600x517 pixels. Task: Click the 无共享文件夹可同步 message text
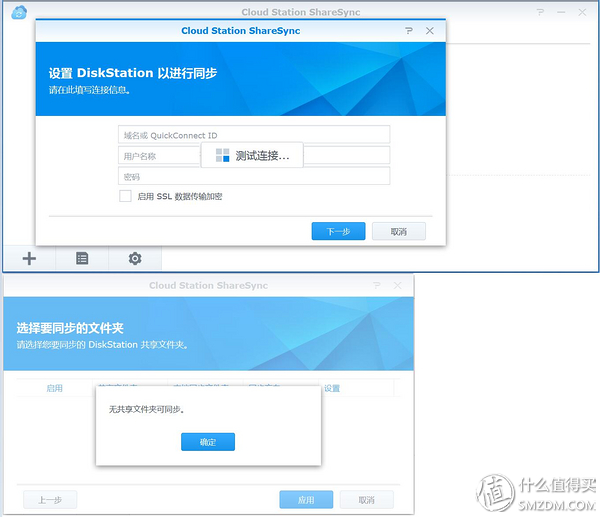pos(147,409)
